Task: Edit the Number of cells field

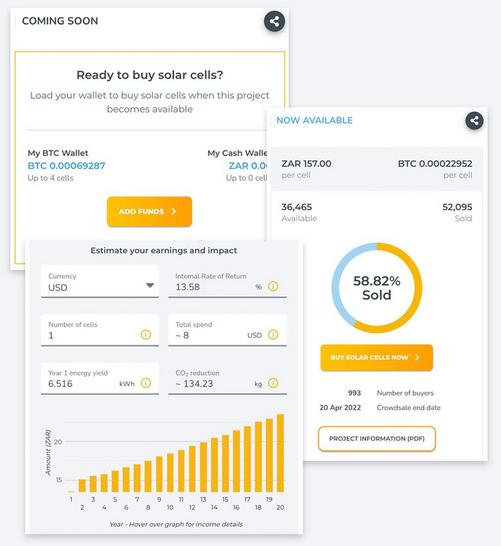Action: pyautogui.click(x=100, y=330)
